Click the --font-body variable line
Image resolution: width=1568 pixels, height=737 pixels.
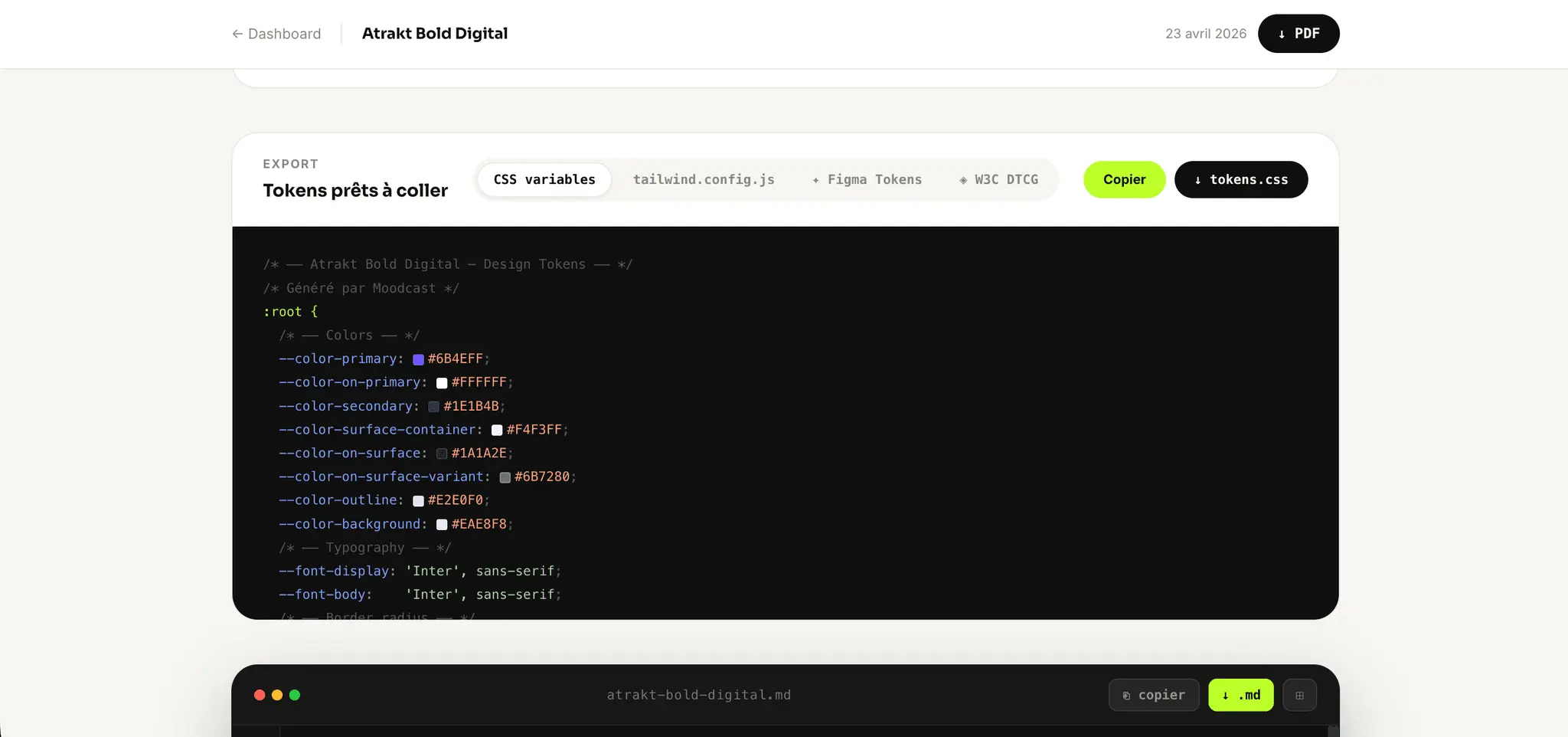click(420, 595)
